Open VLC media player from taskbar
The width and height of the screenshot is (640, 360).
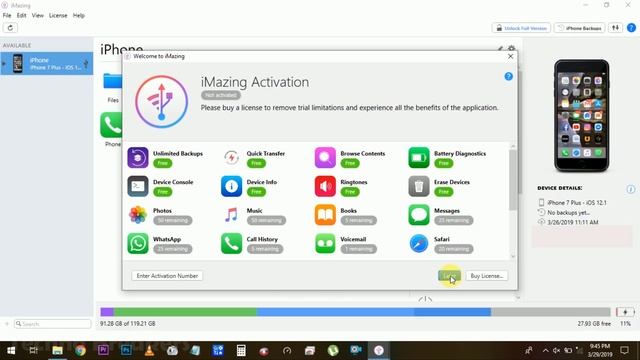(149, 350)
